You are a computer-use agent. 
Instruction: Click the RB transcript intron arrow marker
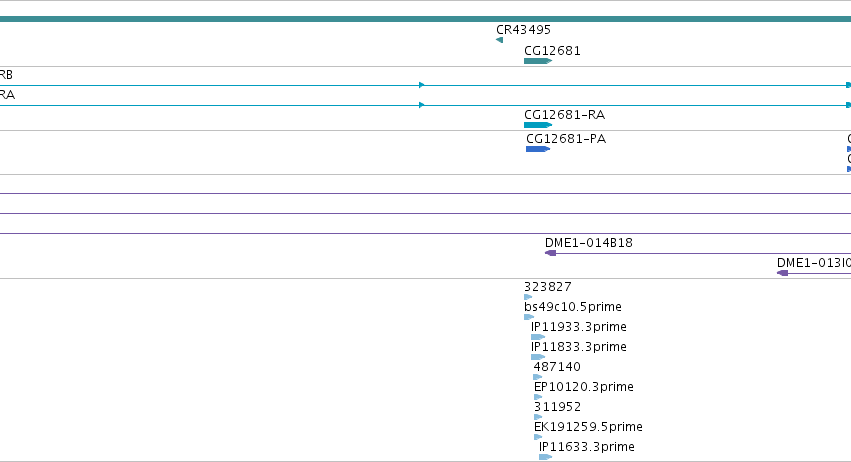[422, 85]
